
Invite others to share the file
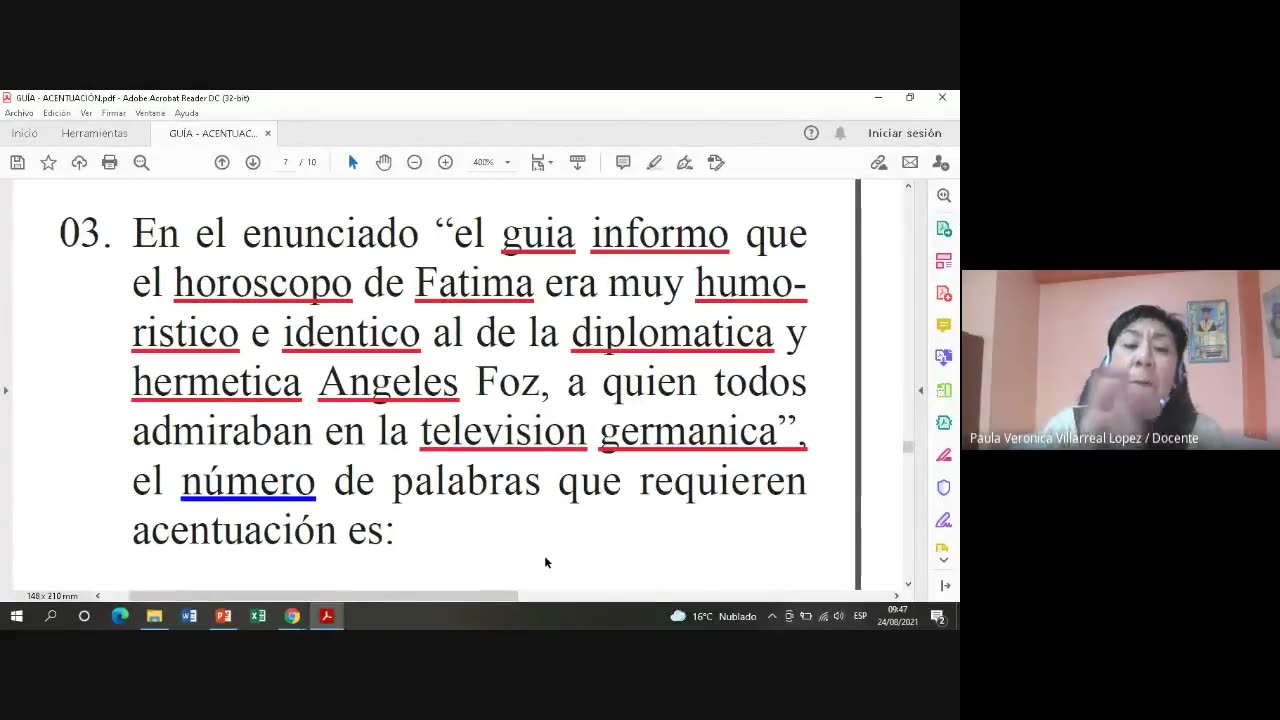point(941,162)
